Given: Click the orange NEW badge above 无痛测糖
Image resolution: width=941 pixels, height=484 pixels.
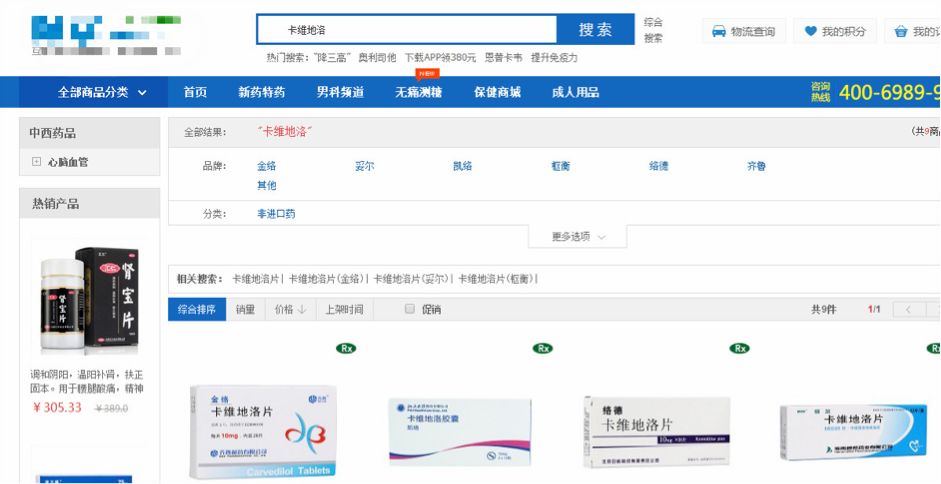Looking at the screenshot, I should tap(427, 73).
